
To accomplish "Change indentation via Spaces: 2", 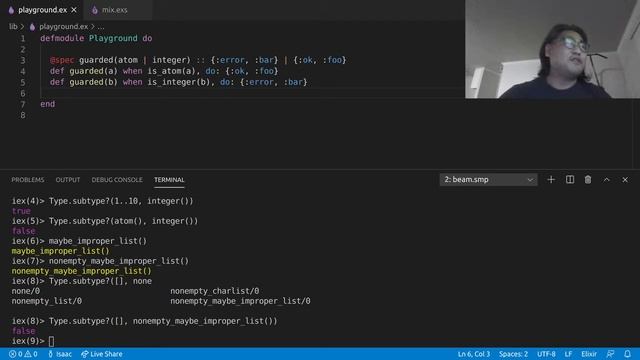I will (513, 354).
